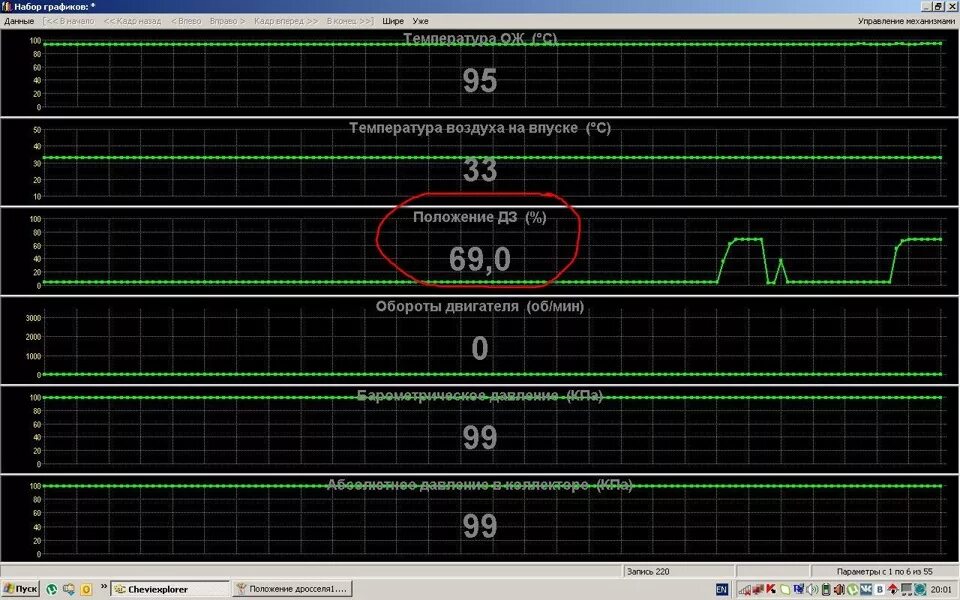Image resolution: width=960 pixels, height=600 pixels.
Task: Click the brown speaker tray icon
Action: tap(839, 590)
